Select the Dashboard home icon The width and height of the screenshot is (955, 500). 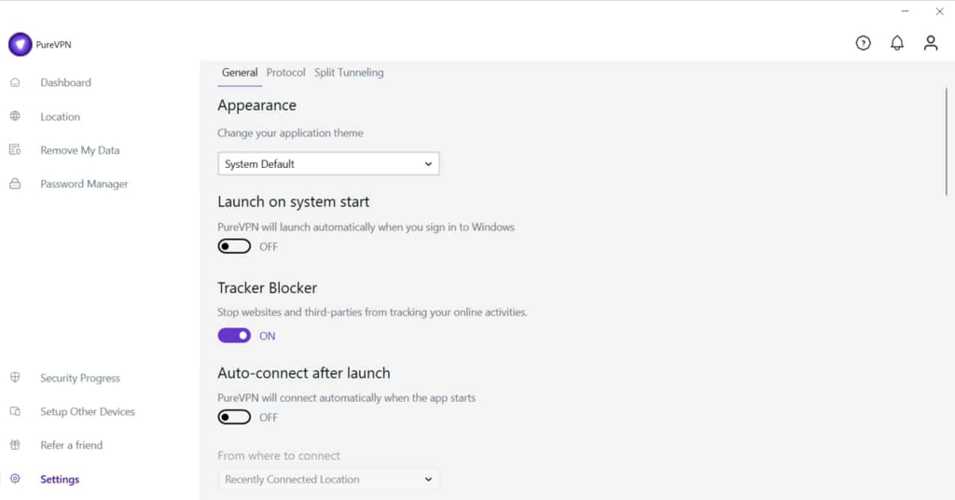pyautogui.click(x=15, y=82)
